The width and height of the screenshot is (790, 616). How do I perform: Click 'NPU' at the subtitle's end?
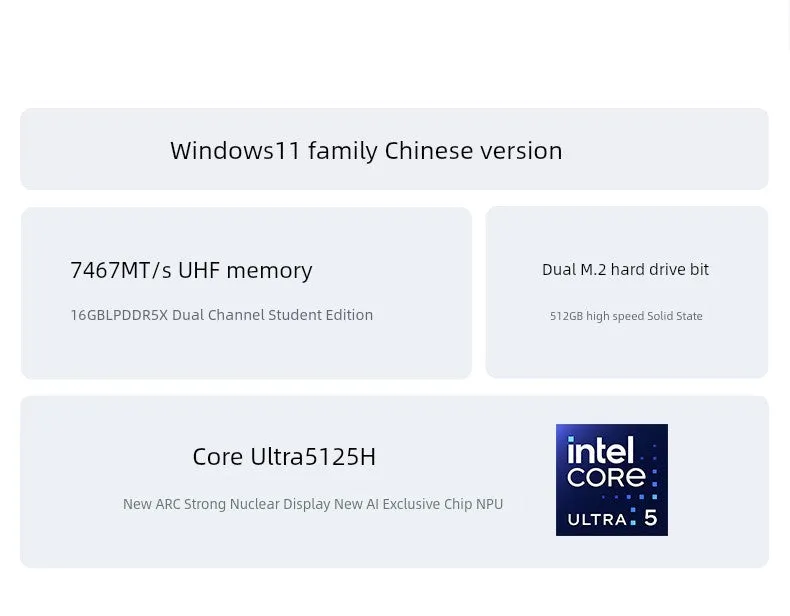click(x=489, y=504)
